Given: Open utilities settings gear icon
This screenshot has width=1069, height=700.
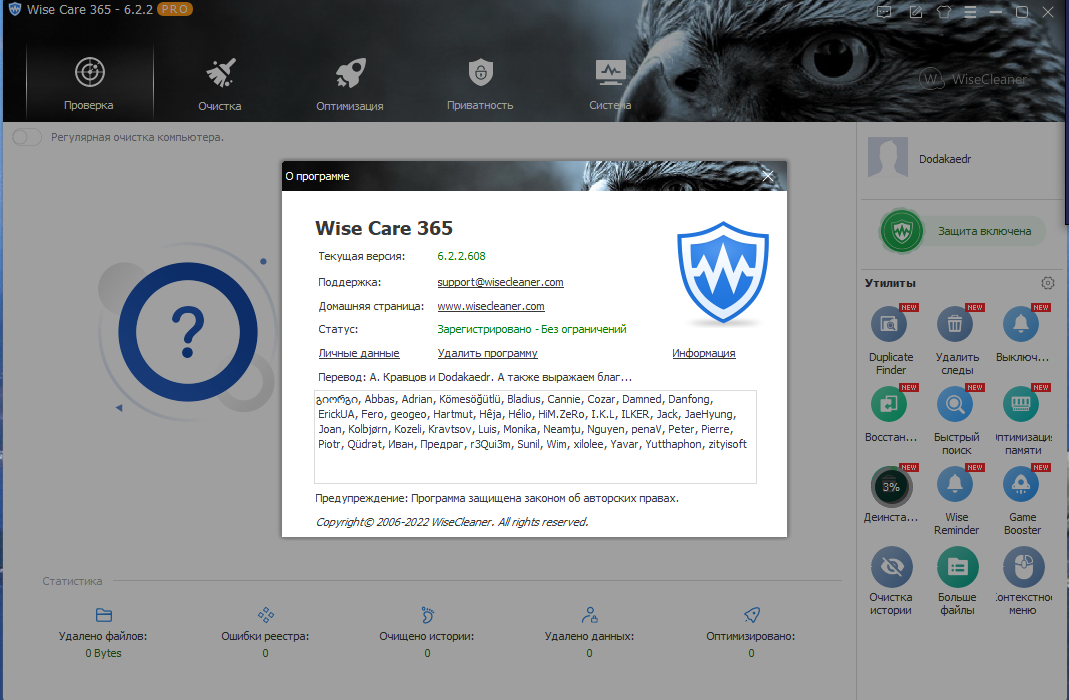Looking at the screenshot, I should pos(1047,283).
